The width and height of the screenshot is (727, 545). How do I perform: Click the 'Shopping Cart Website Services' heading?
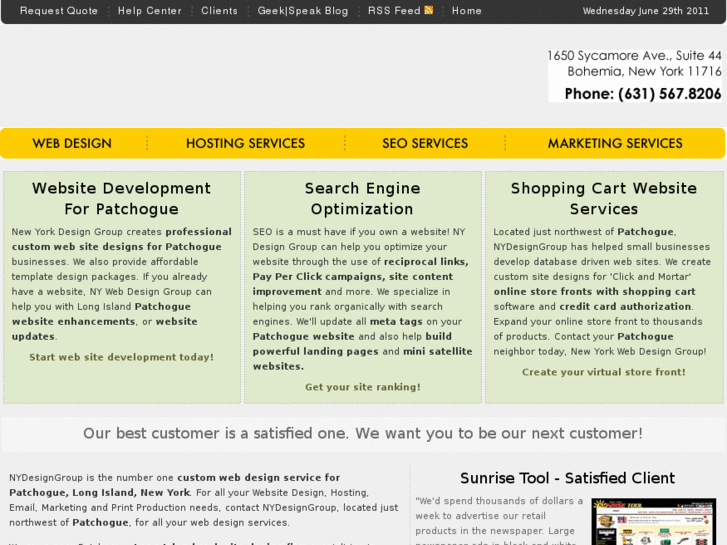[604, 199]
